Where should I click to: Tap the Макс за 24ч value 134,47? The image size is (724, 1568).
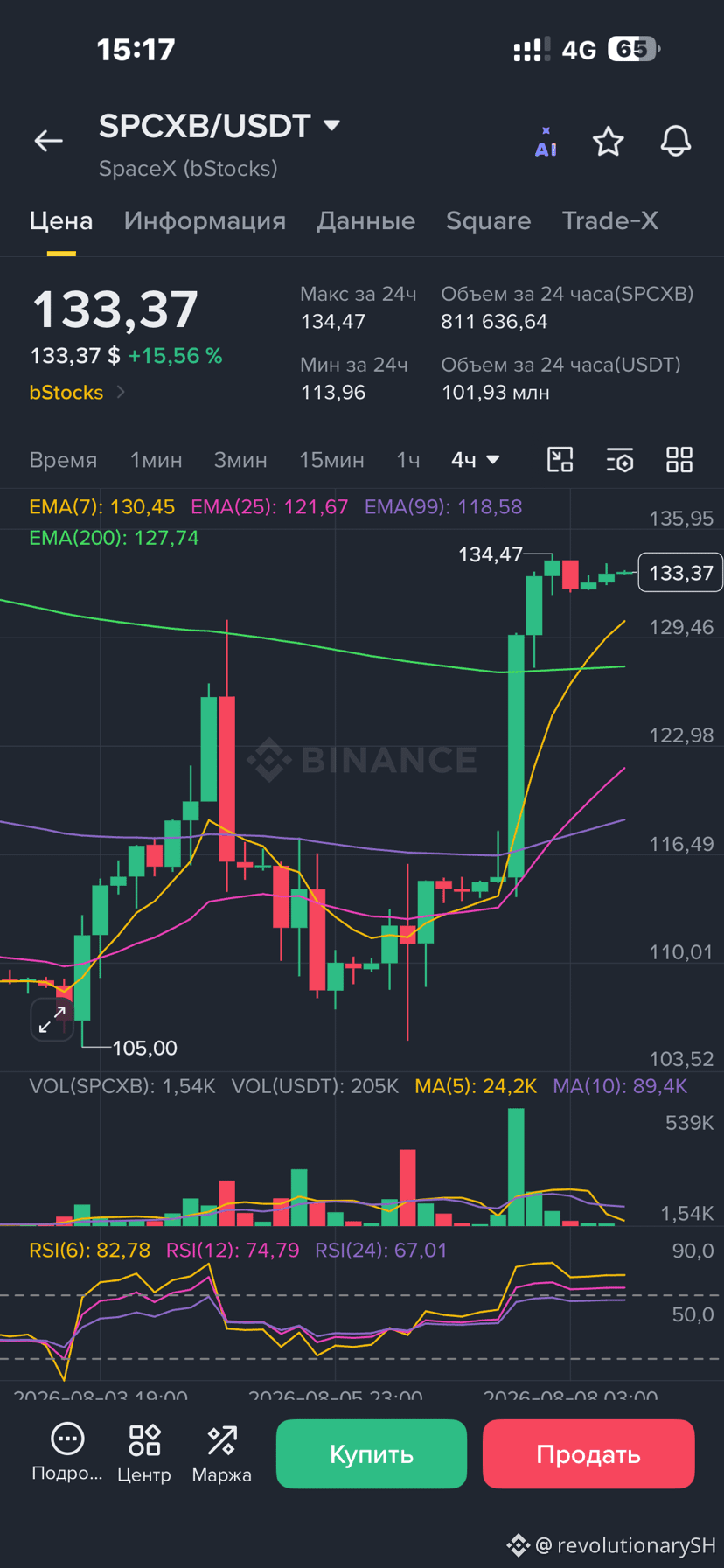pyautogui.click(x=332, y=322)
